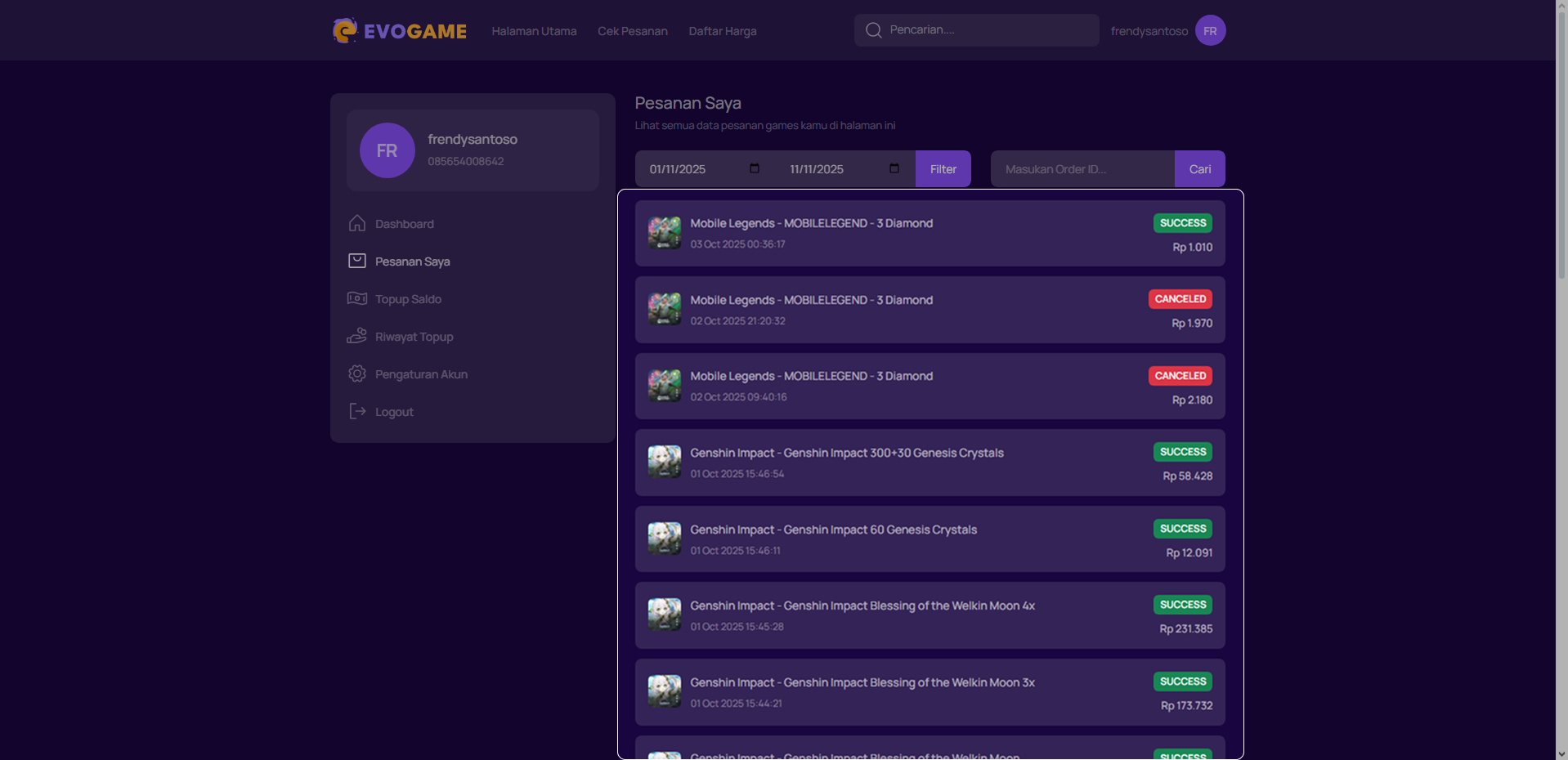Screen dimensions: 1568x760
Task: Open Welkin Moon 4x order
Action: 930,615
